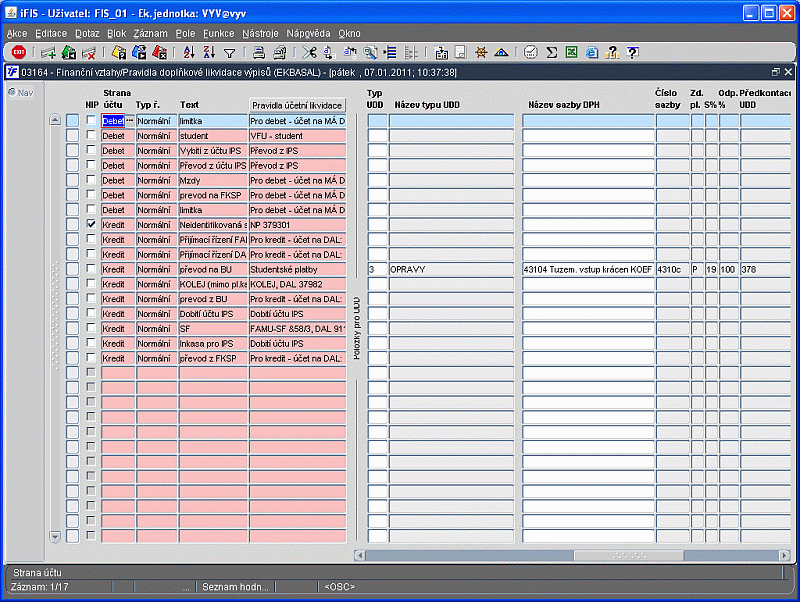Open help with the question mark window icon

click(633, 52)
